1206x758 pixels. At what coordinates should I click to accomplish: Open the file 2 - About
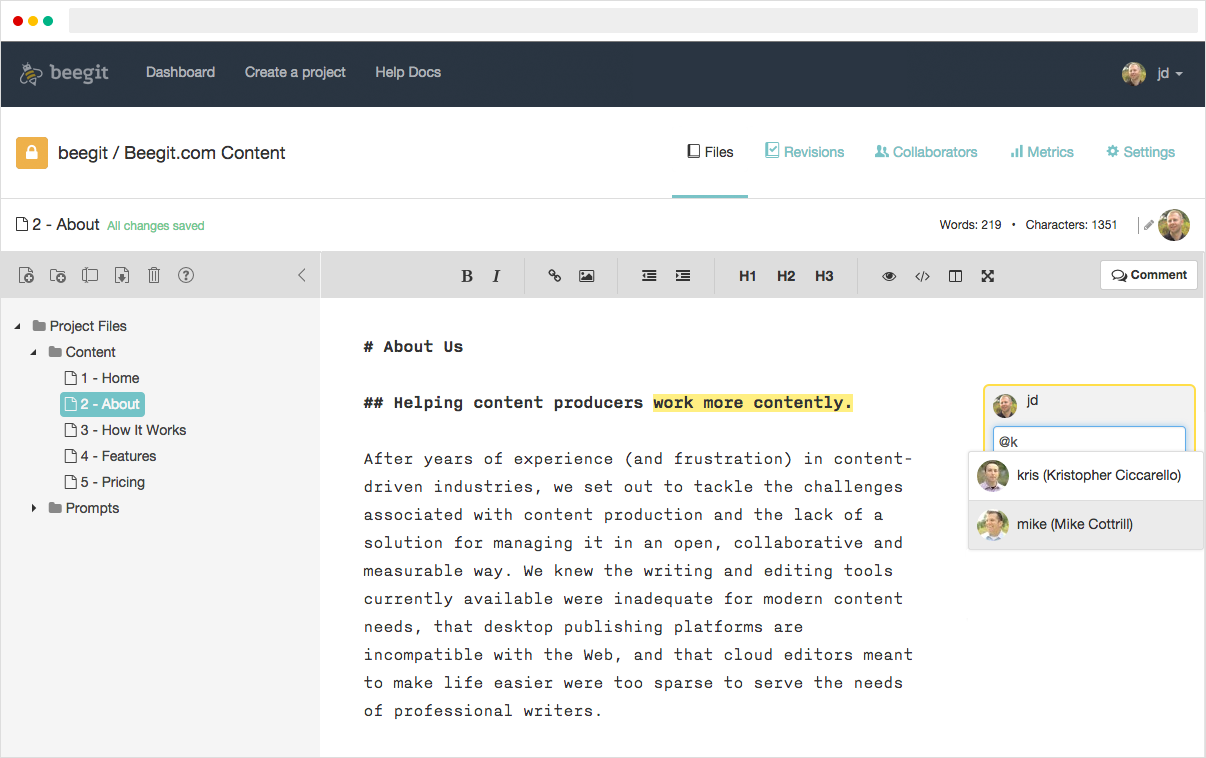(102, 404)
